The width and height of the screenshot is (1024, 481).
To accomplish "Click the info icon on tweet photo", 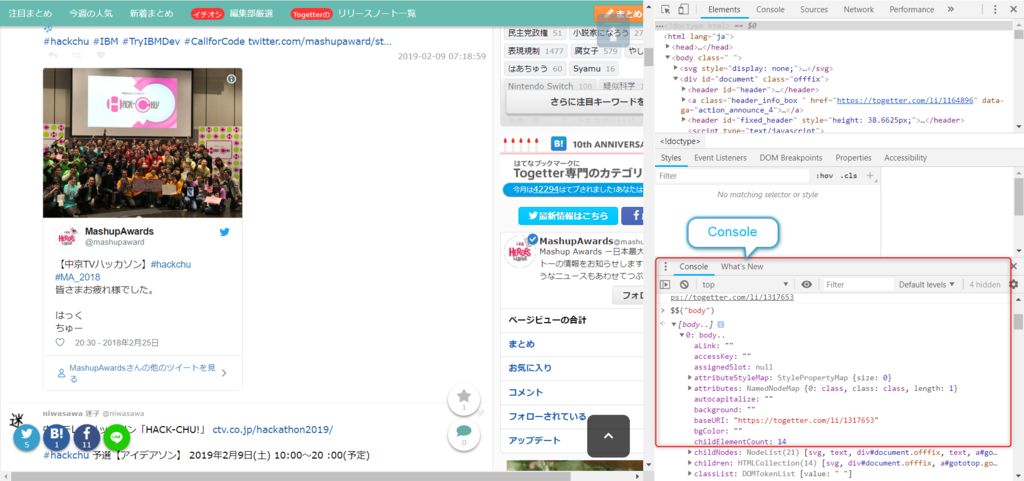I will [231, 79].
